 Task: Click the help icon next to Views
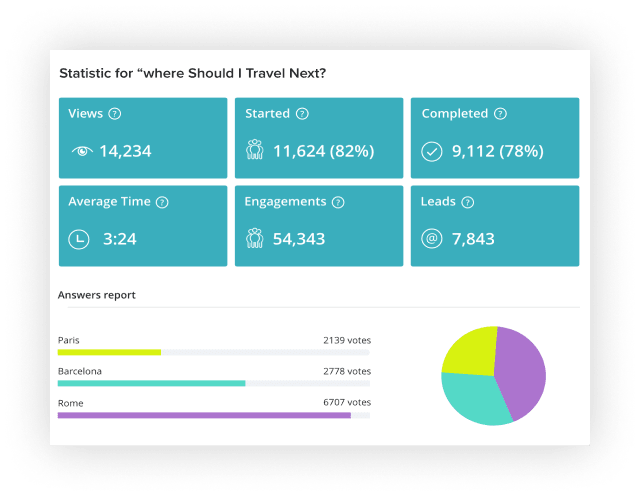115,114
